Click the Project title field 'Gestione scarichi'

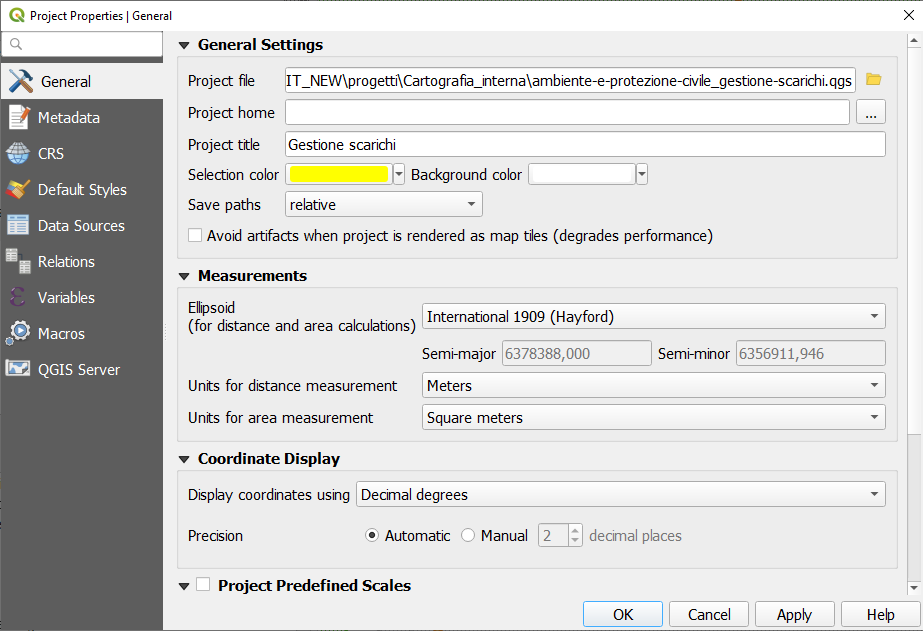pyautogui.click(x=585, y=144)
